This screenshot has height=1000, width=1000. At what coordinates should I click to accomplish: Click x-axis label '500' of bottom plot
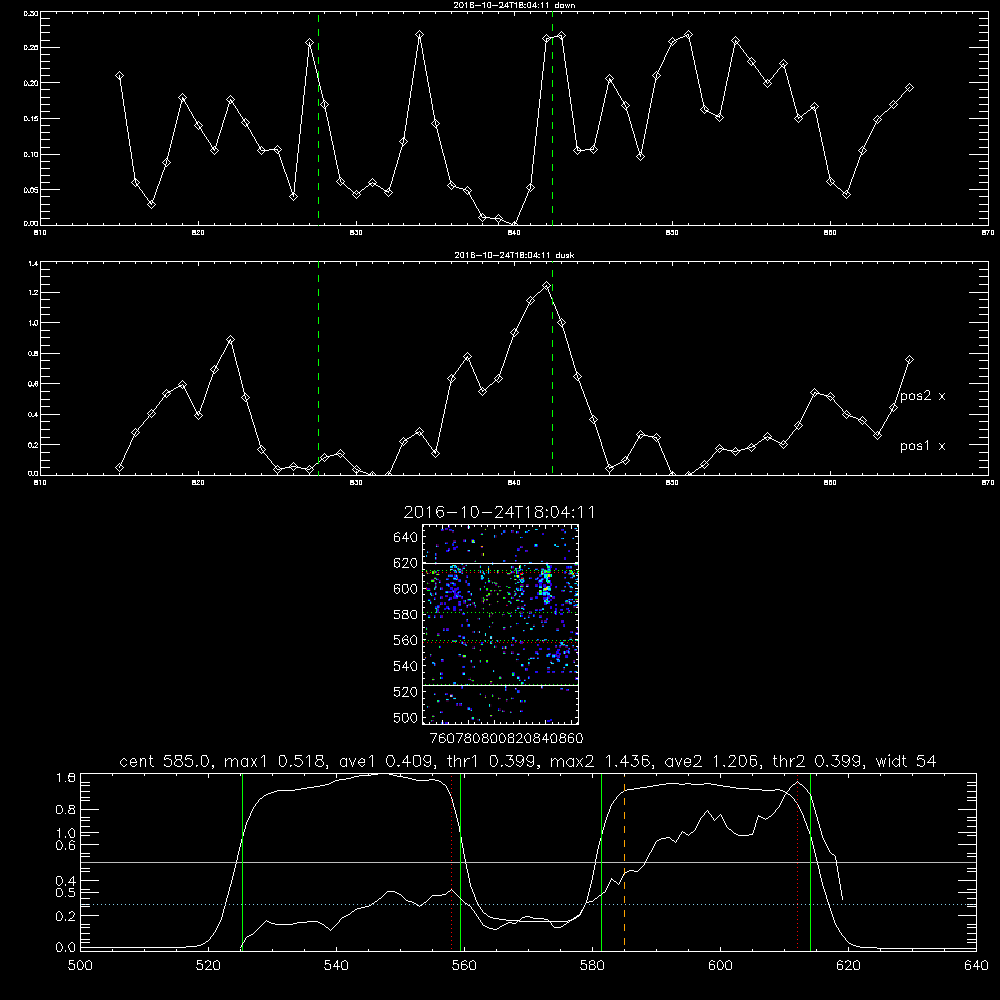pos(80,966)
